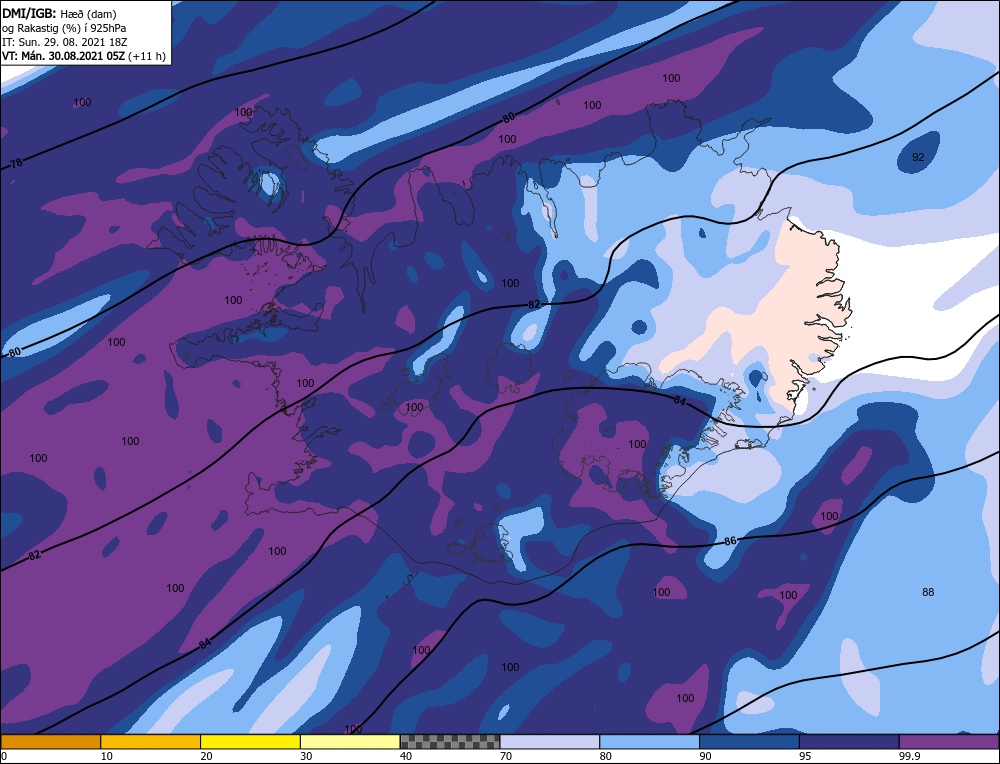Click the '40' legend tick label
This screenshot has height=764, width=1000.
(x=406, y=756)
